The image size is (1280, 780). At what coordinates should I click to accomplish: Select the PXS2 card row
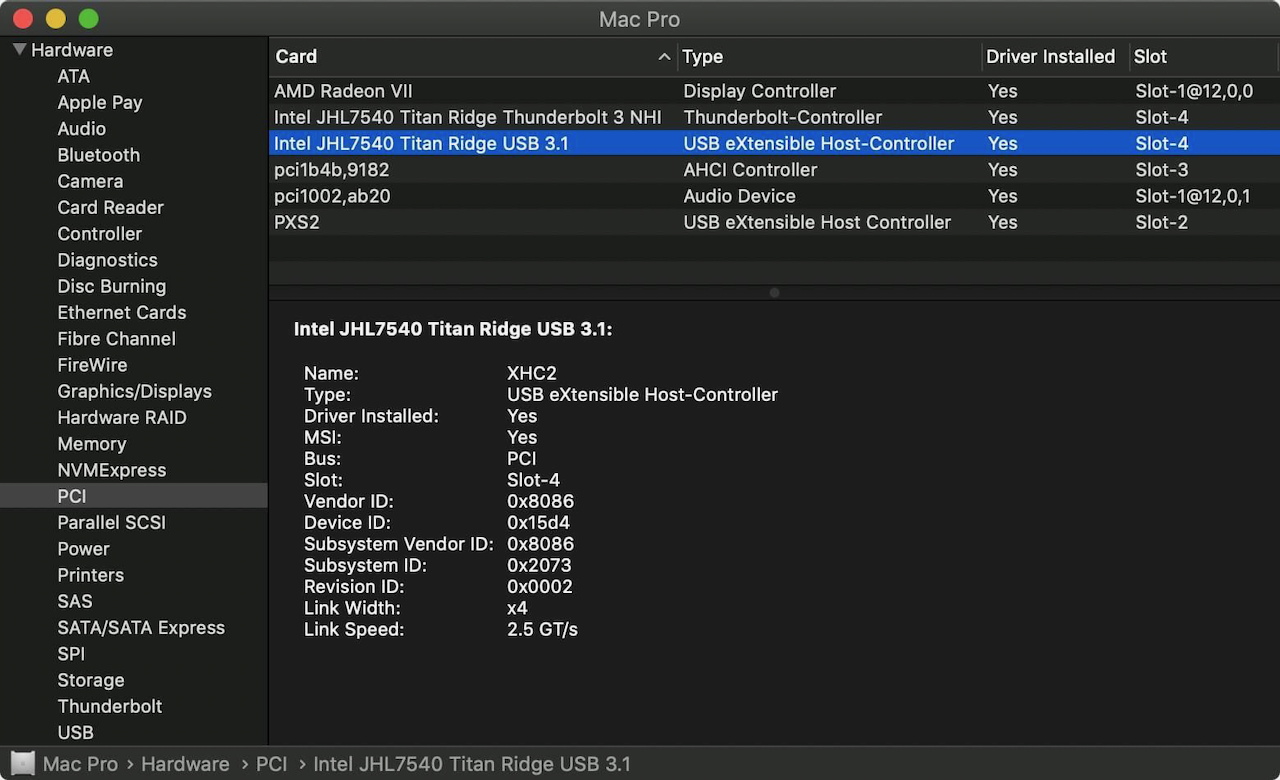coord(774,222)
